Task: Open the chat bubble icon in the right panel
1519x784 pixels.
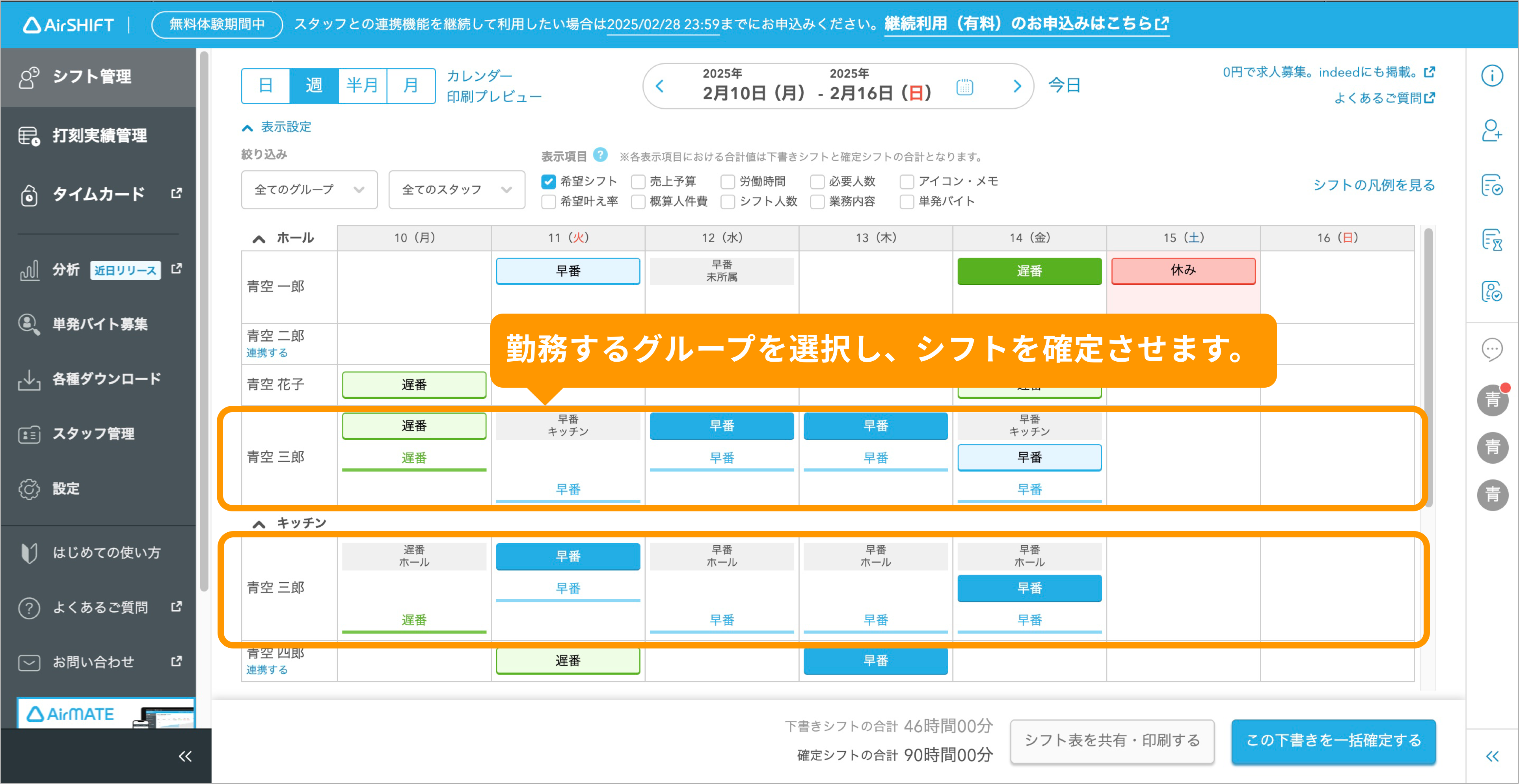Action: 1492,349
